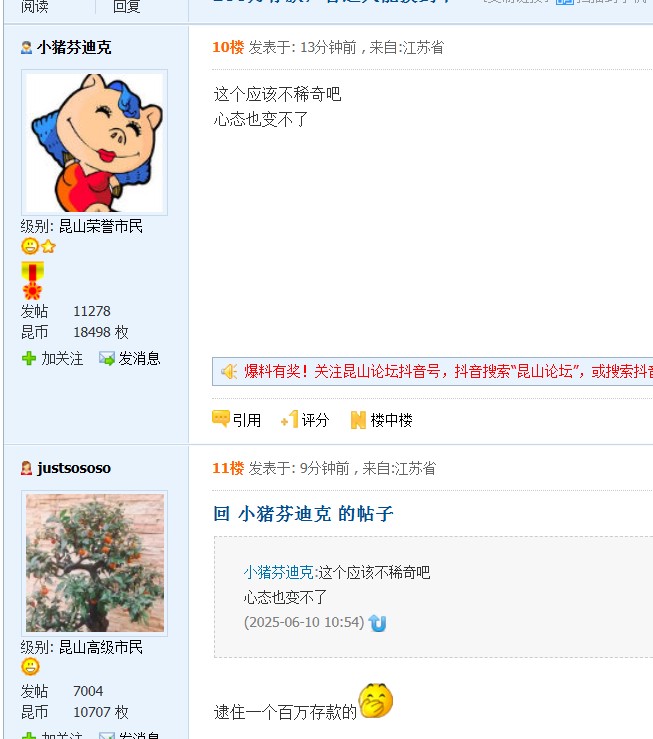Open justsososo's orange tree avatar
The image size is (653, 739).
coord(94,563)
